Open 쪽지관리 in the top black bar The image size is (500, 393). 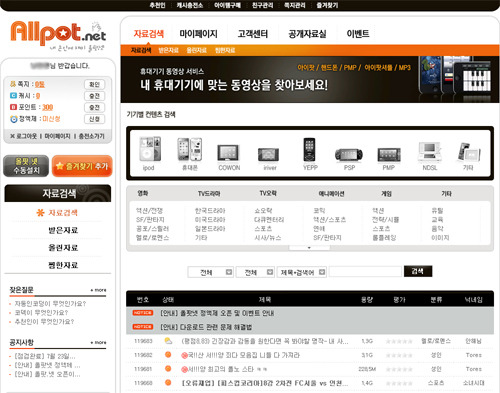(x=295, y=5)
